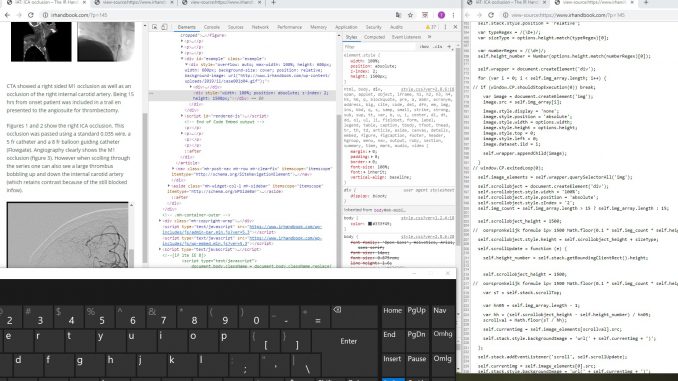Viewport: 678px width, 381px height.
Task: Open the purple profile avatar in Chrome
Action: tap(441, 15)
